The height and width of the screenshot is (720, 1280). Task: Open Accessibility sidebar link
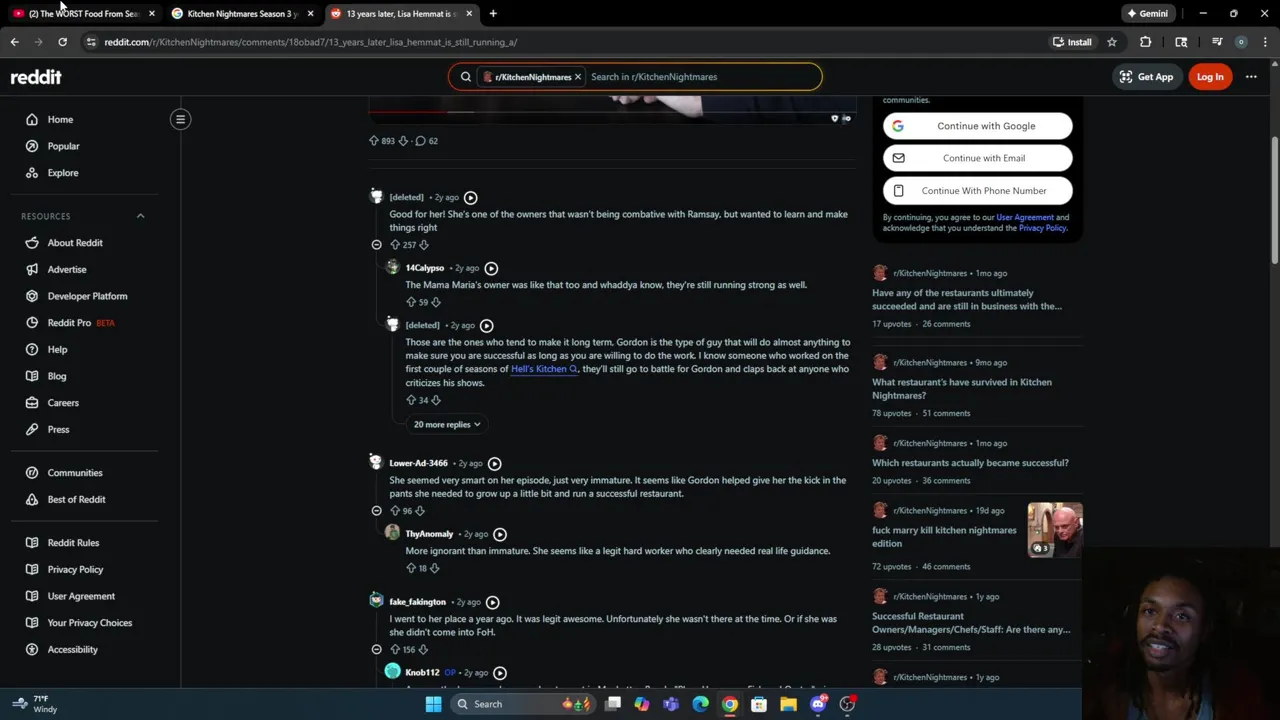pyautogui.click(x=72, y=649)
